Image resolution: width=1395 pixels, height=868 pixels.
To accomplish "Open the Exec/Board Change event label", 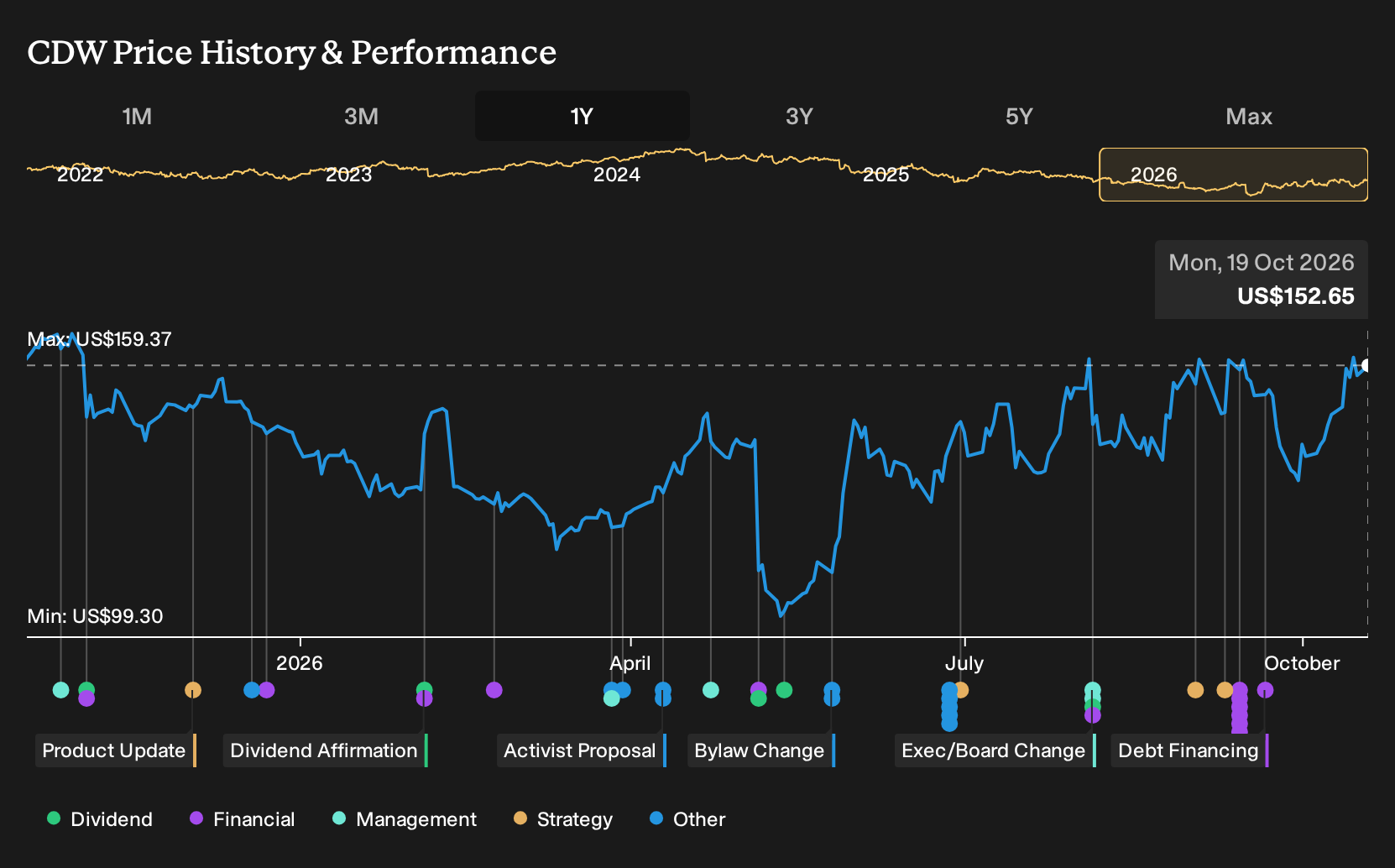I will pos(995,750).
